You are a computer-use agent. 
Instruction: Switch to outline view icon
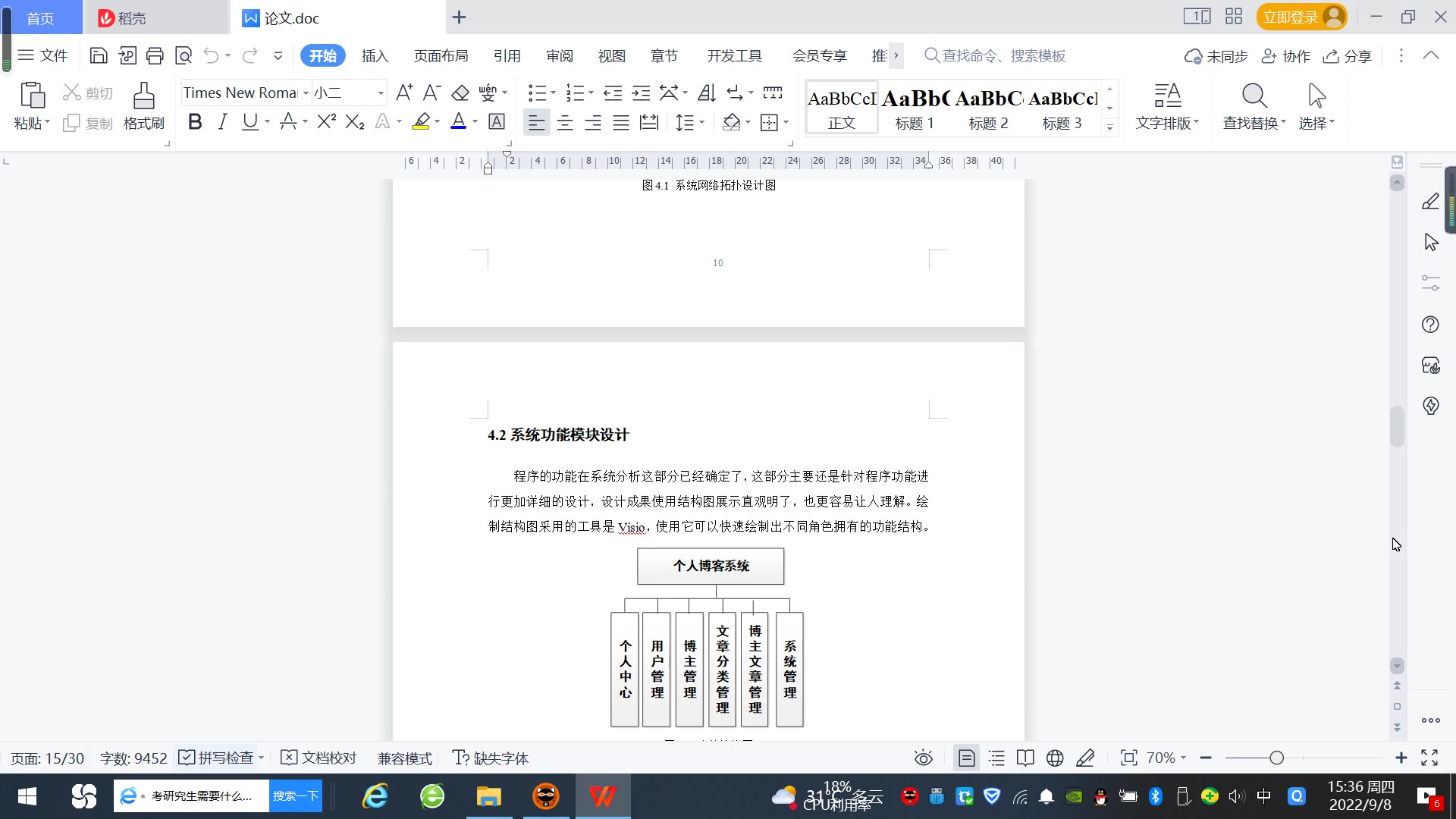coord(996,758)
